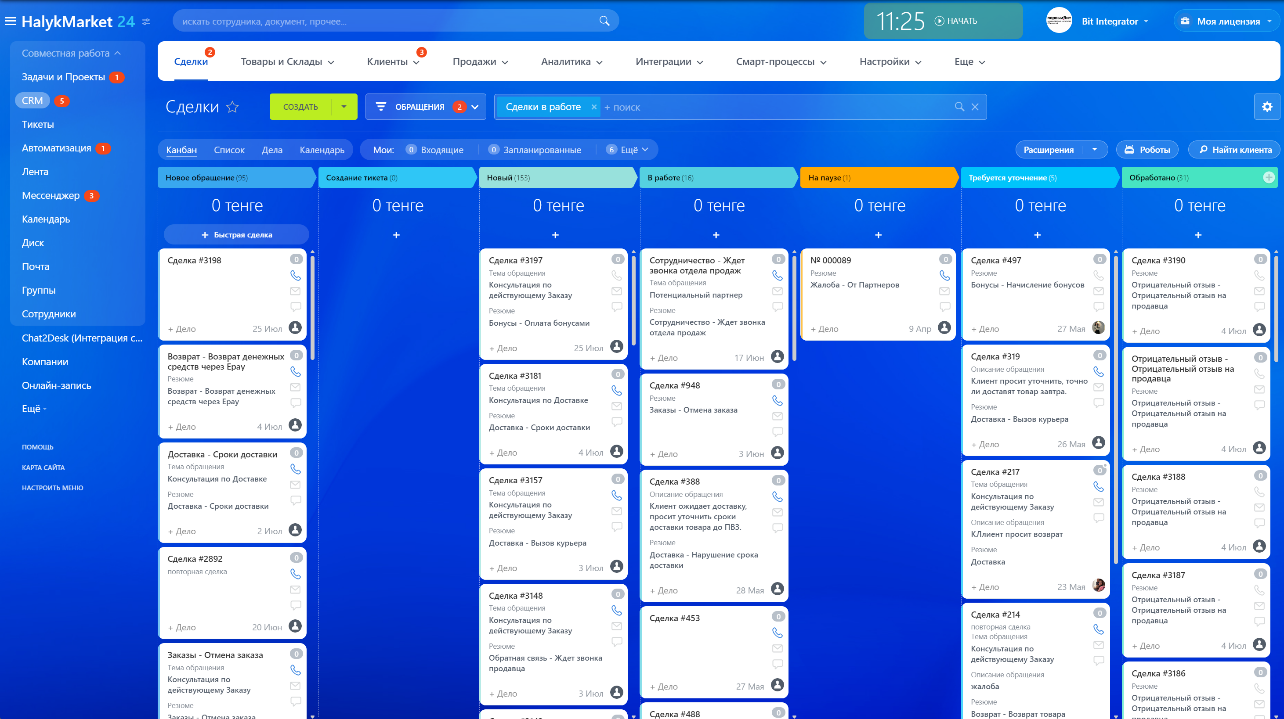Open the dropdown arrow next to Создать
Viewport: 1284px width, 719px height.
343,107
